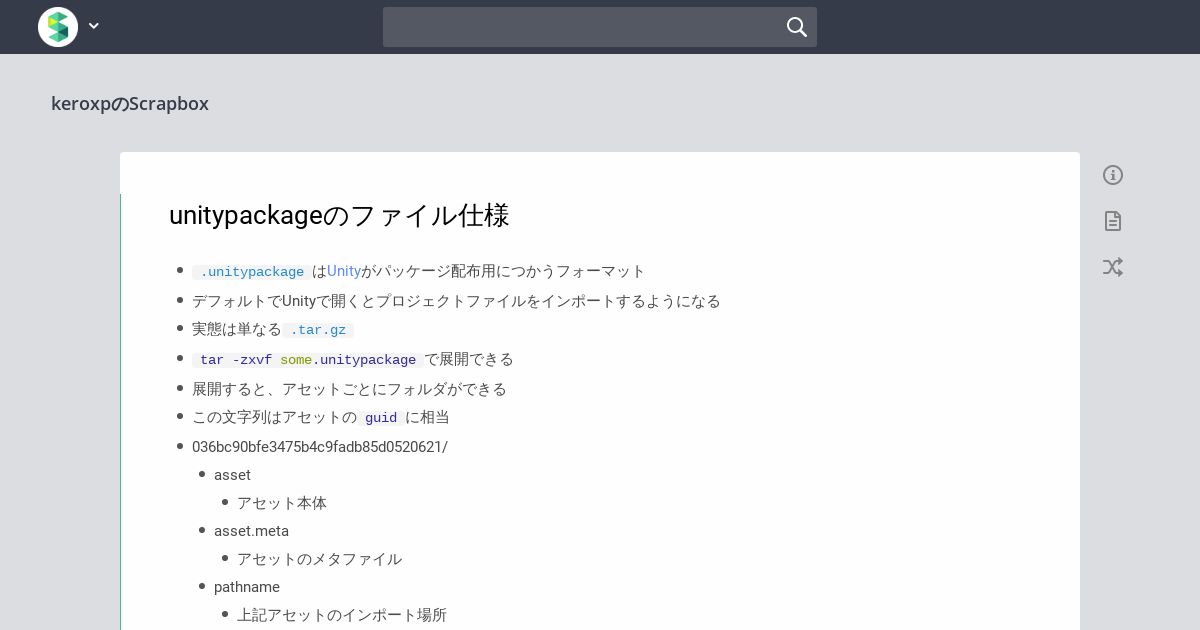This screenshot has height=630, width=1200.
Task: Click the Scrapbox logo icon
Action: 58,27
